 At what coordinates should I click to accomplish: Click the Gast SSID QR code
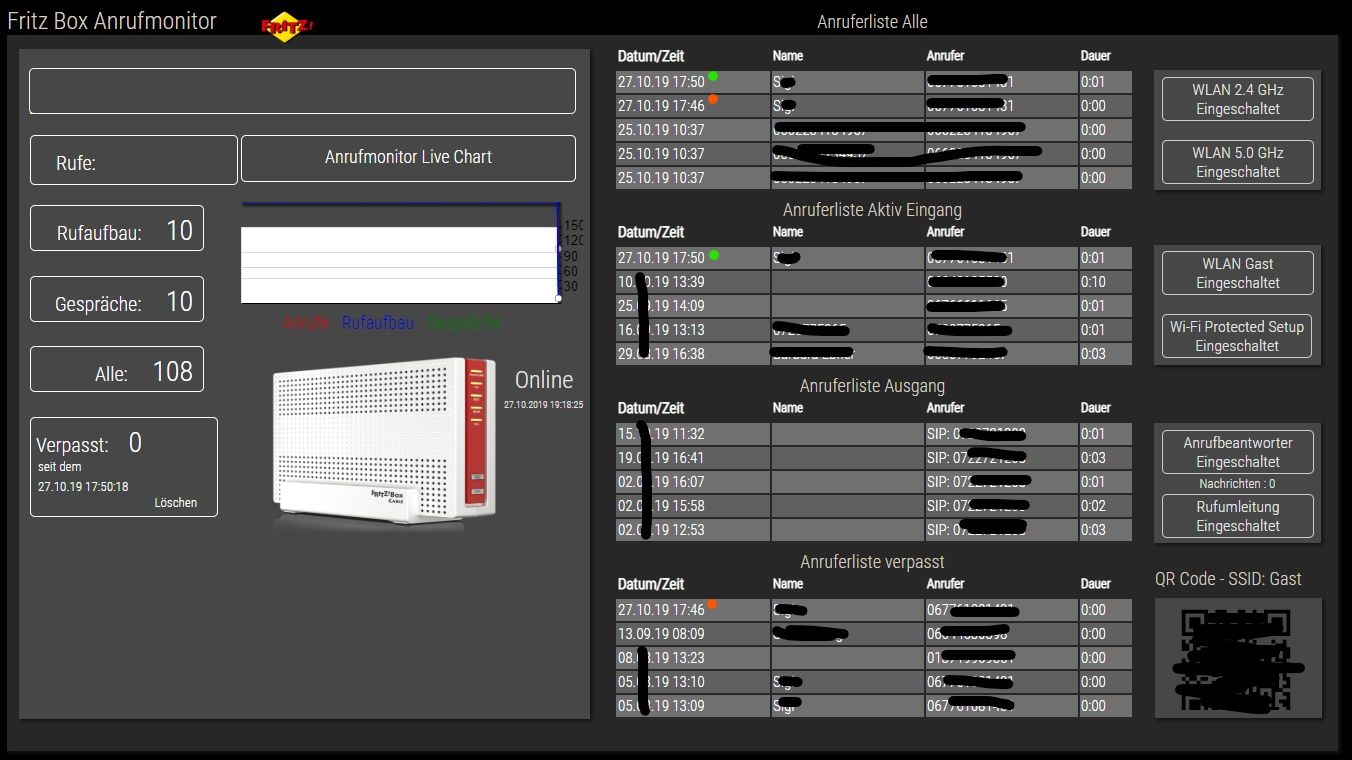click(x=1238, y=658)
